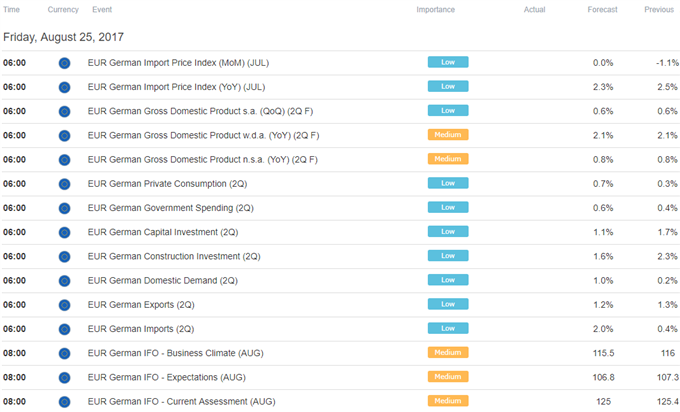Open EUR German Domestic Demand (2Q) event
The width and height of the screenshot is (680, 412).
click(x=163, y=281)
